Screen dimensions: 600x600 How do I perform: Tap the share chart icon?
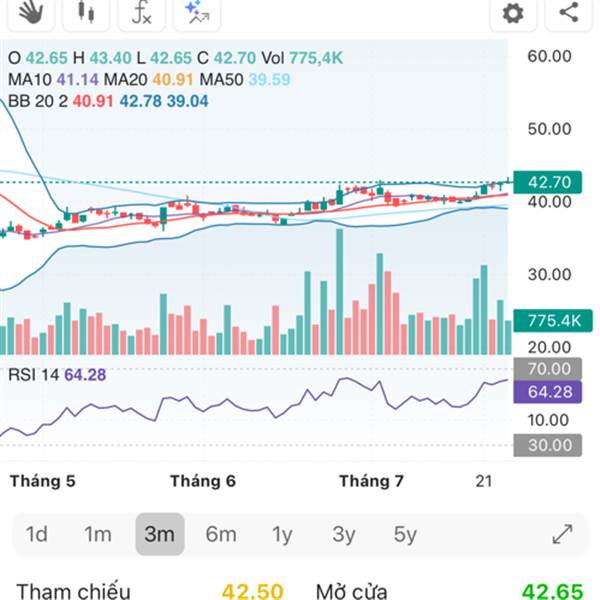(569, 12)
